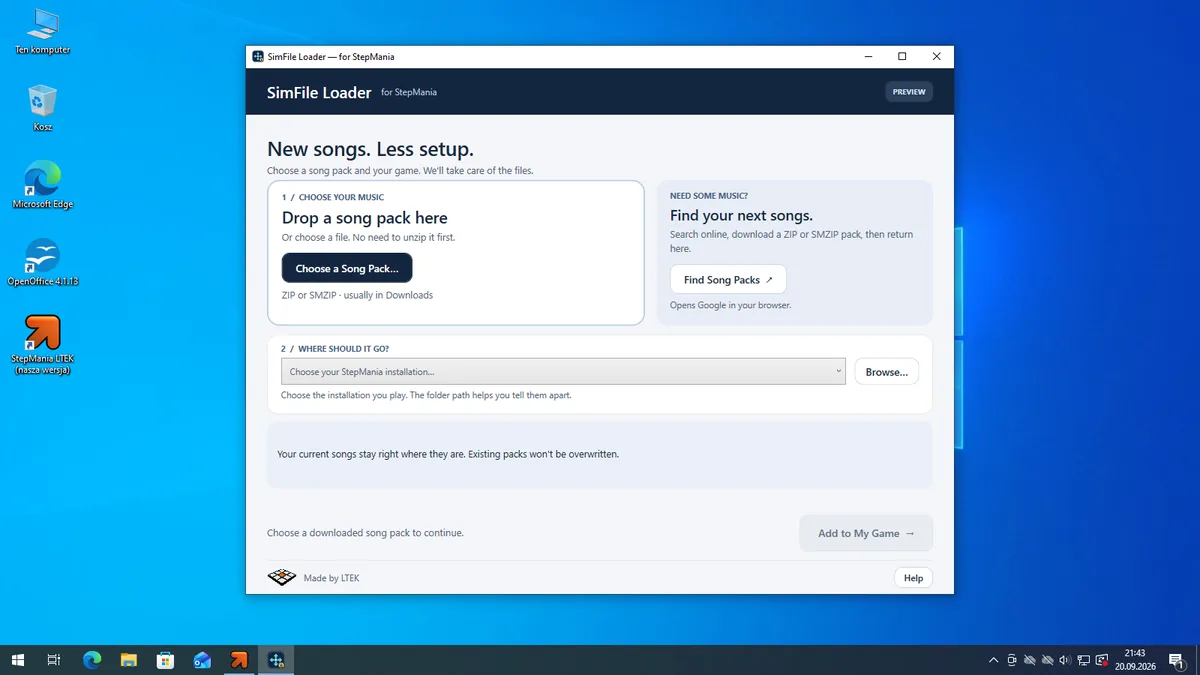Image resolution: width=1200 pixels, height=675 pixels.
Task: Open Find Song Packs in browser
Action: tap(728, 280)
